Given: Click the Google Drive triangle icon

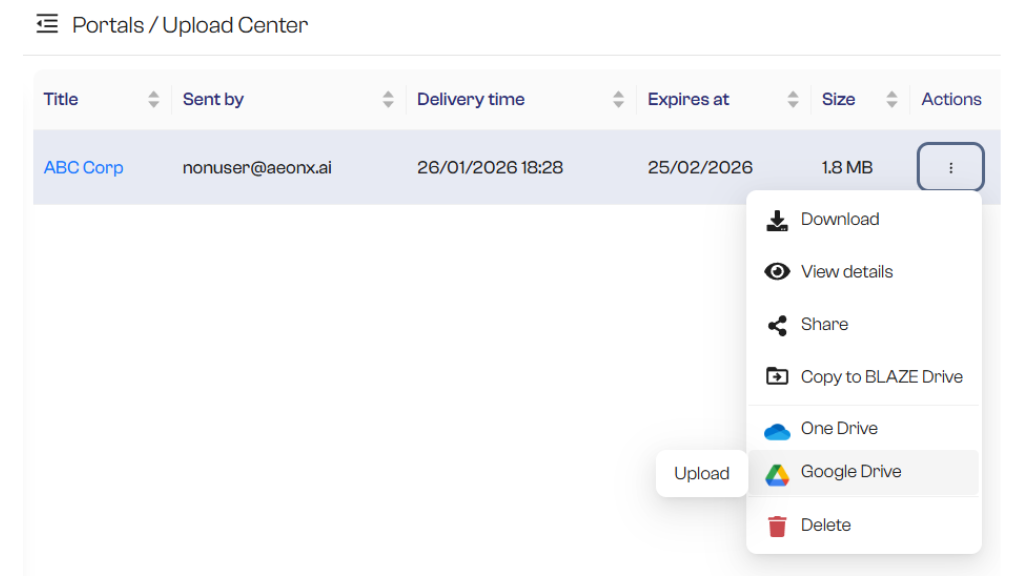Looking at the screenshot, I should (777, 472).
